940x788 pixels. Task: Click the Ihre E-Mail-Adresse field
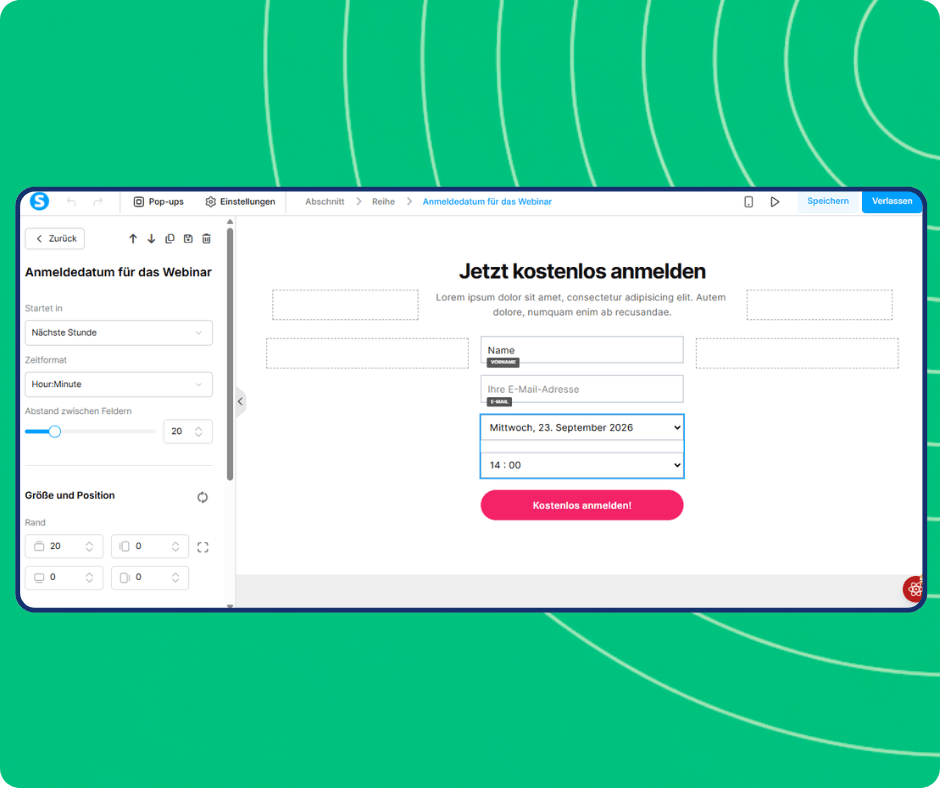tap(582, 389)
